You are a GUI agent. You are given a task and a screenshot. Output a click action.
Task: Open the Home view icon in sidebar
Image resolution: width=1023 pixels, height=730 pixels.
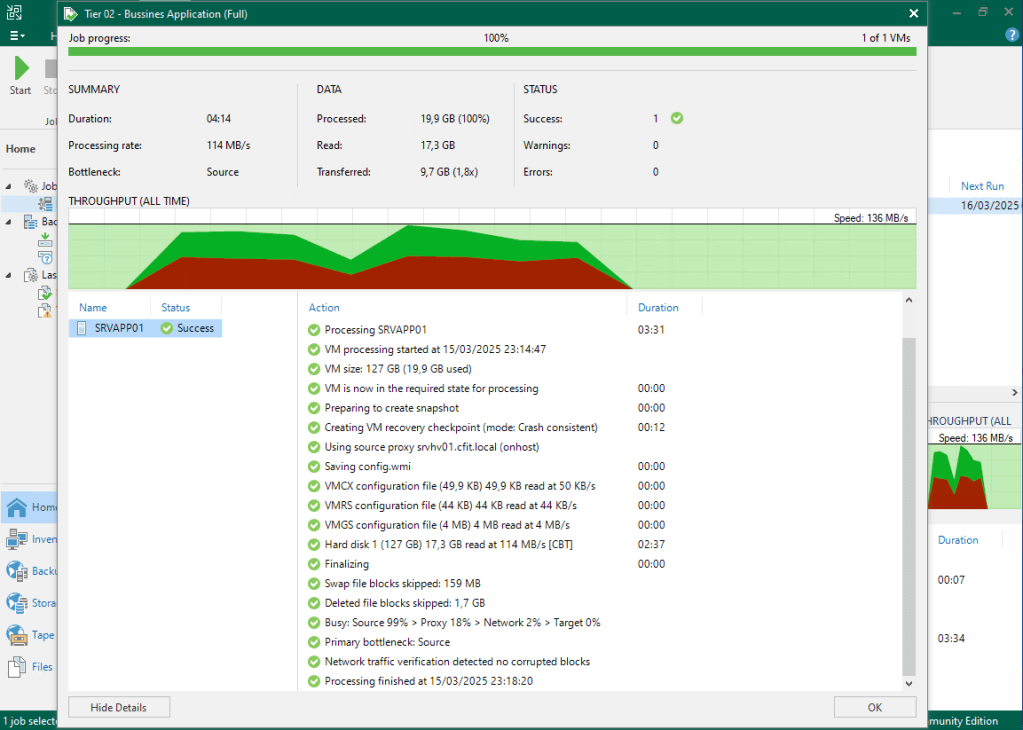17,507
